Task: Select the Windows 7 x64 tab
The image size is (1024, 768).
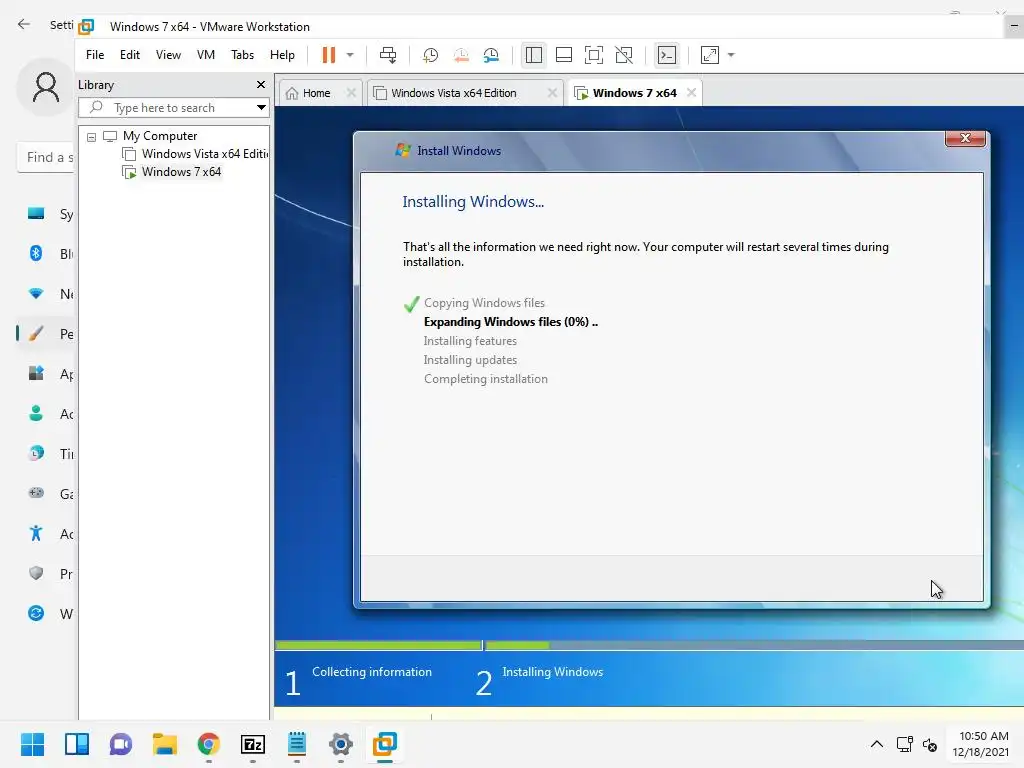Action: tap(634, 93)
